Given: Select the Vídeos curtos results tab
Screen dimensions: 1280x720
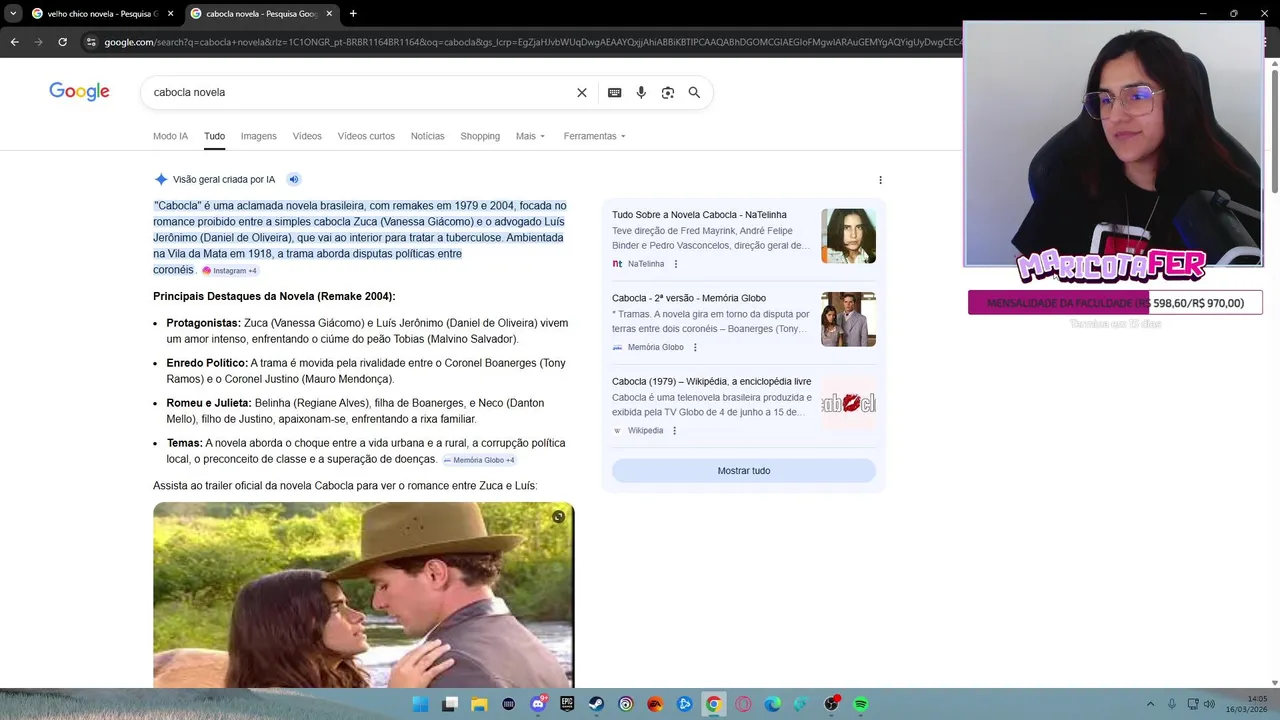Looking at the screenshot, I should 366,136.
